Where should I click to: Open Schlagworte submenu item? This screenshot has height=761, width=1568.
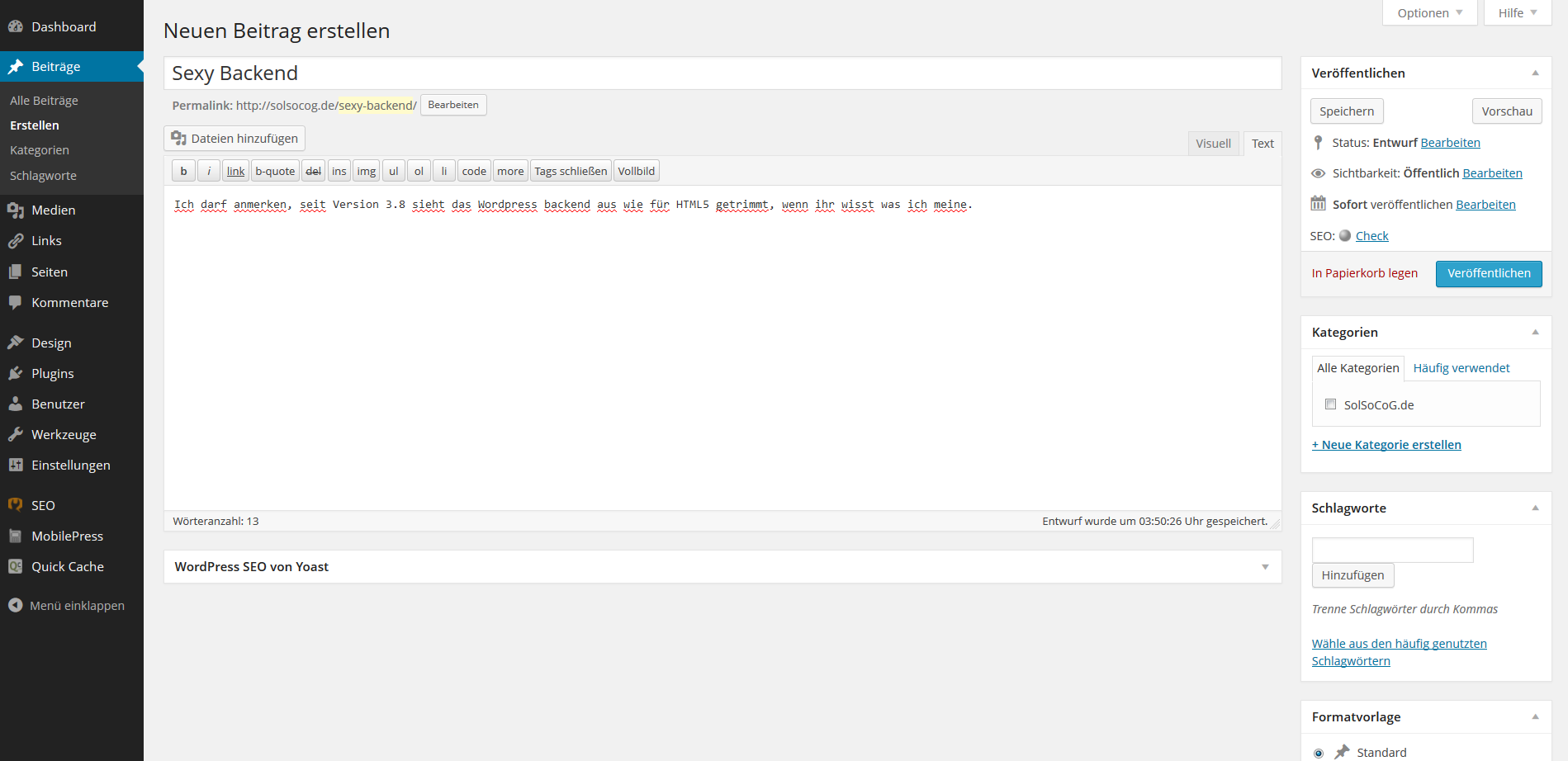point(43,176)
